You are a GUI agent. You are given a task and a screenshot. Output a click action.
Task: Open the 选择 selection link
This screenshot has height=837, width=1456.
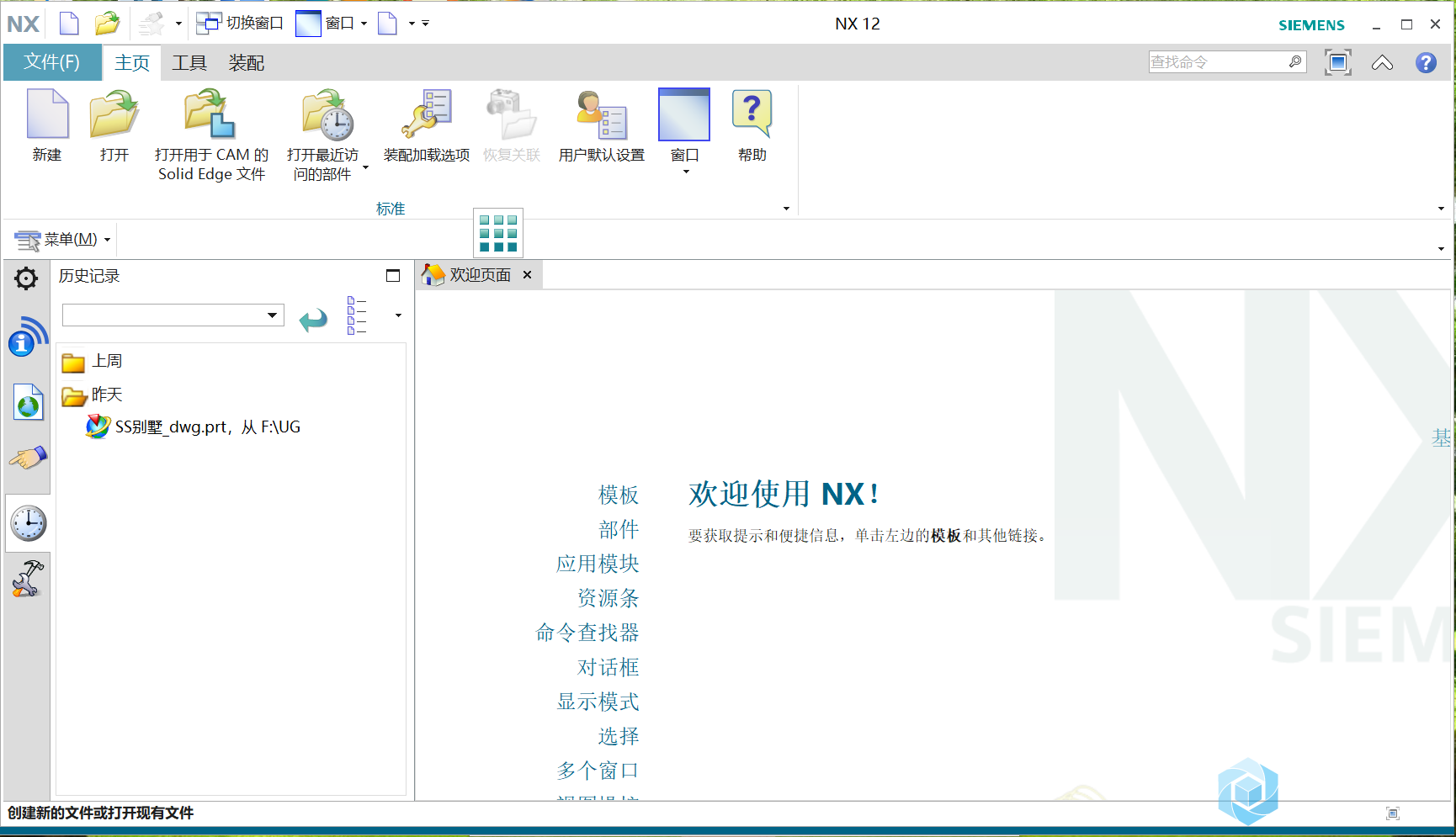click(619, 736)
